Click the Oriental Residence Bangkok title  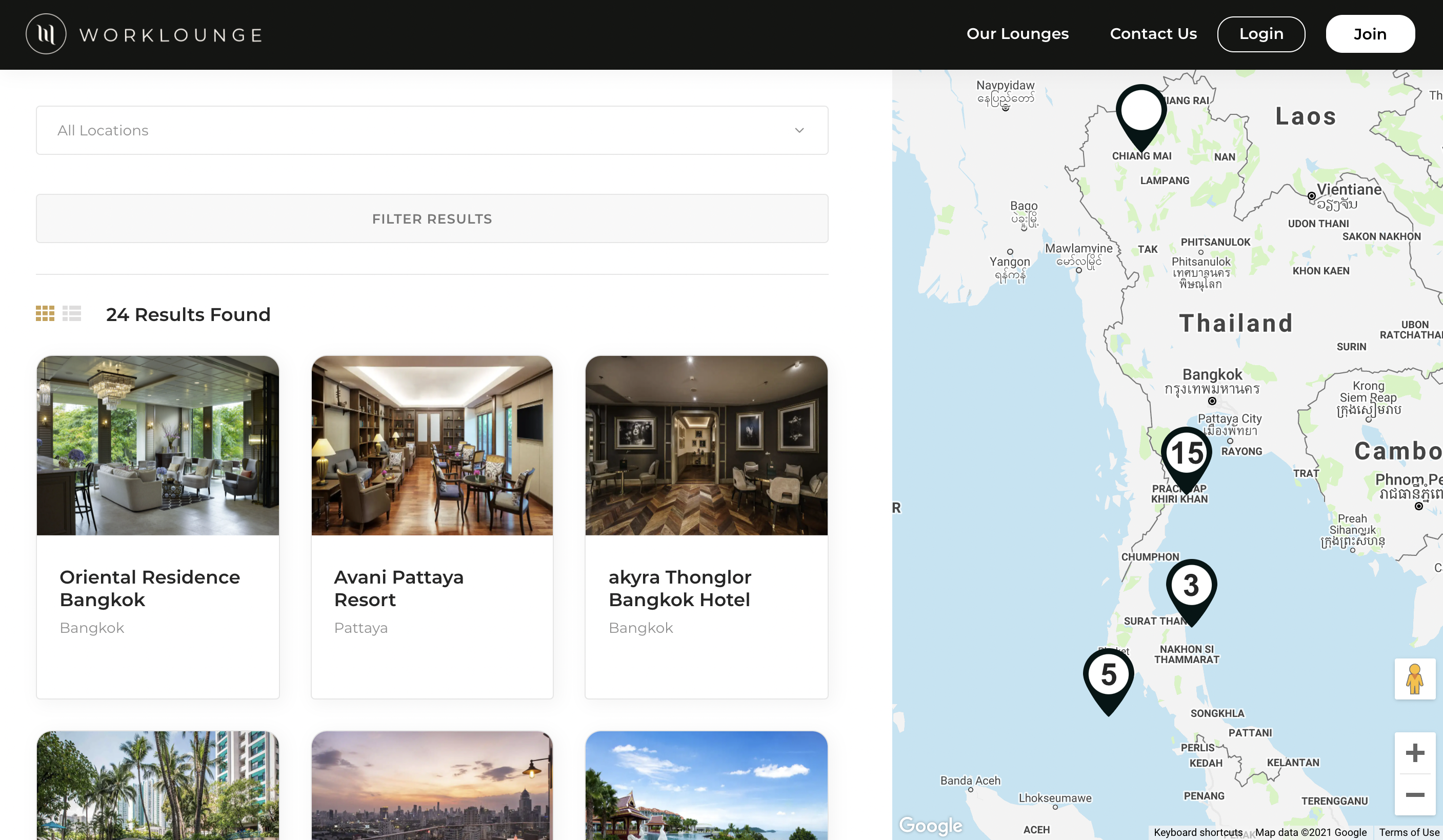click(x=150, y=588)
